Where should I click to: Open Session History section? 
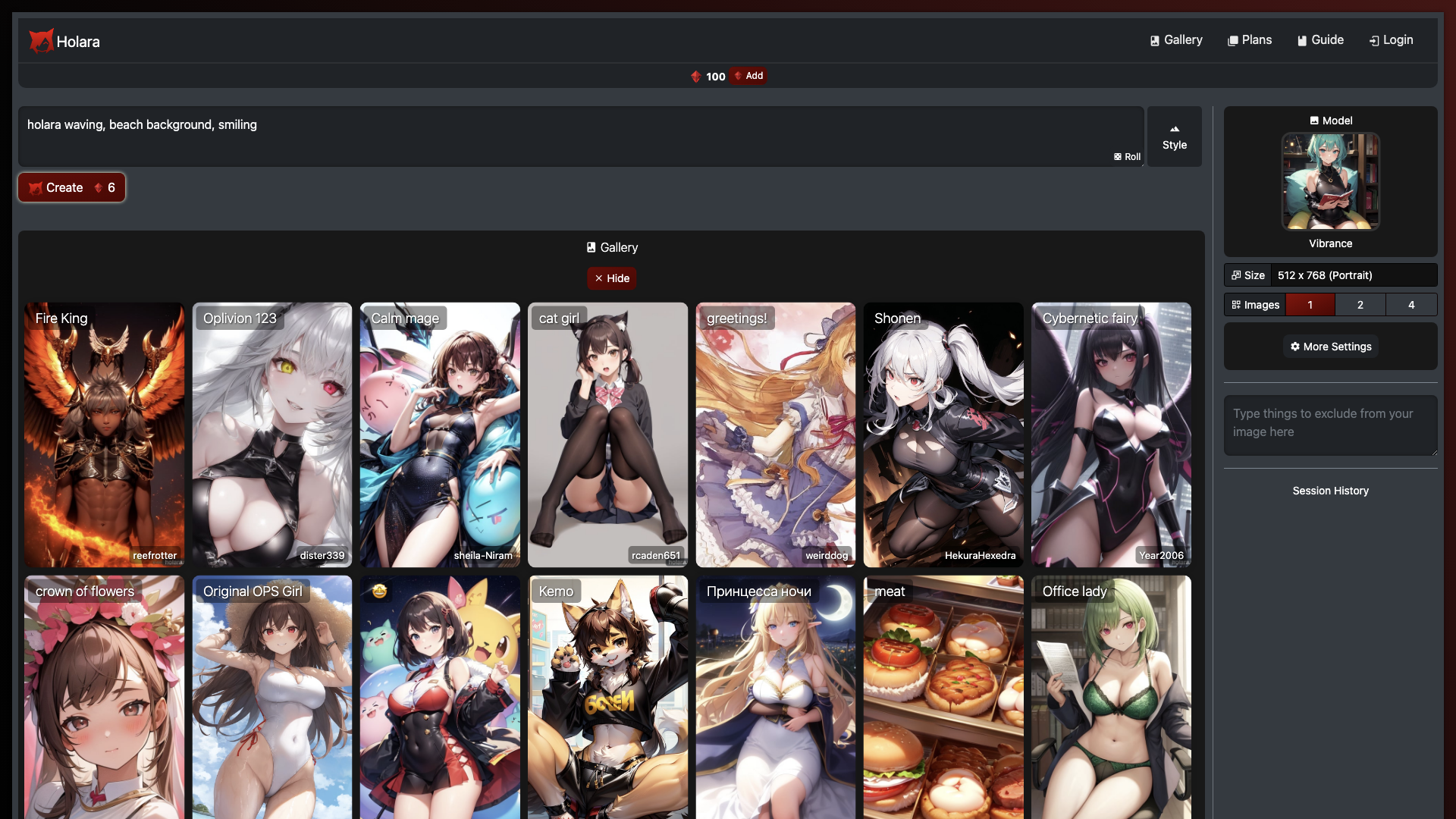pyautogui.click(x=1330, y=490)
